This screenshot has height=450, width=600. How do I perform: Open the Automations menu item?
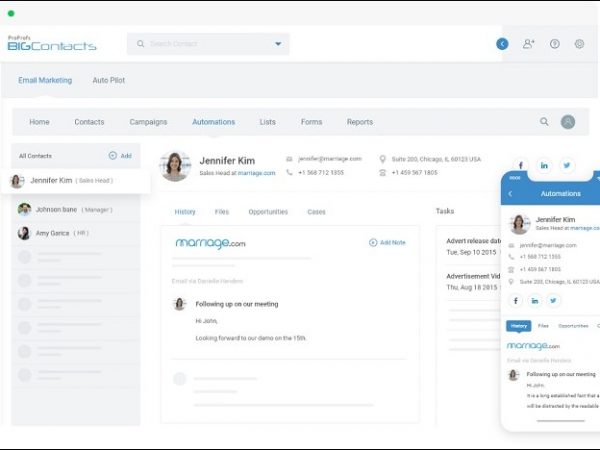213,122
